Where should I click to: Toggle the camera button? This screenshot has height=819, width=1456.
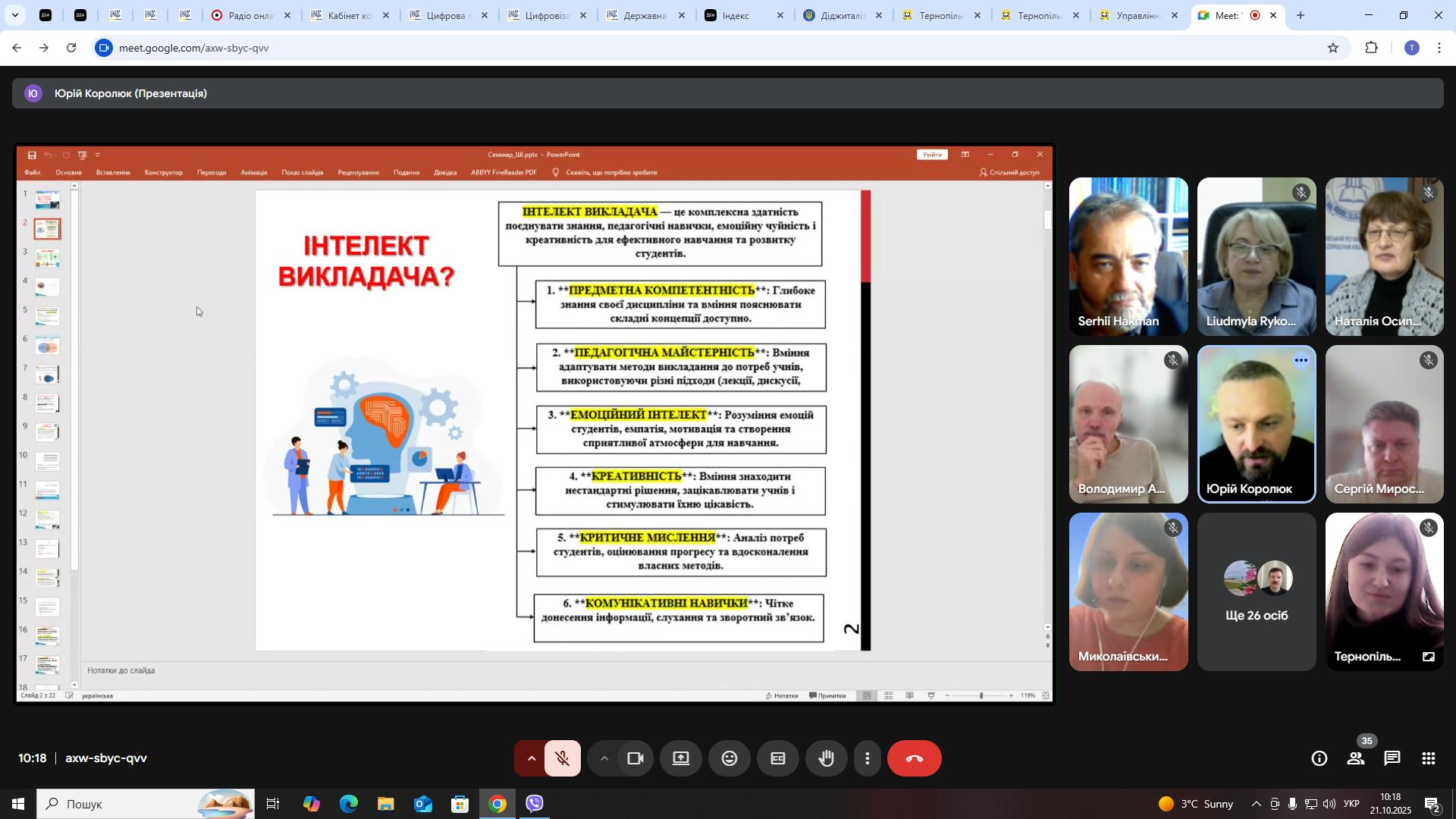pyautogui.click(x=635, y=759)
